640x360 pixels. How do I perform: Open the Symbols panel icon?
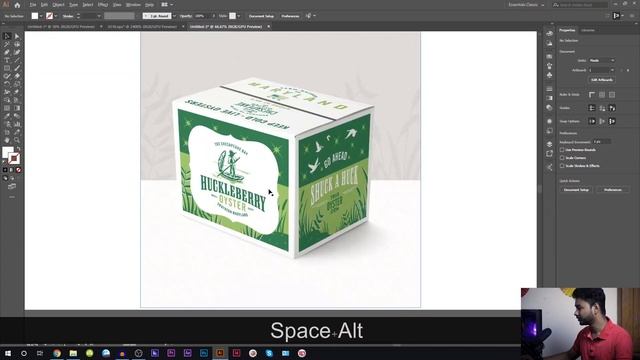[x=549, y=75]
